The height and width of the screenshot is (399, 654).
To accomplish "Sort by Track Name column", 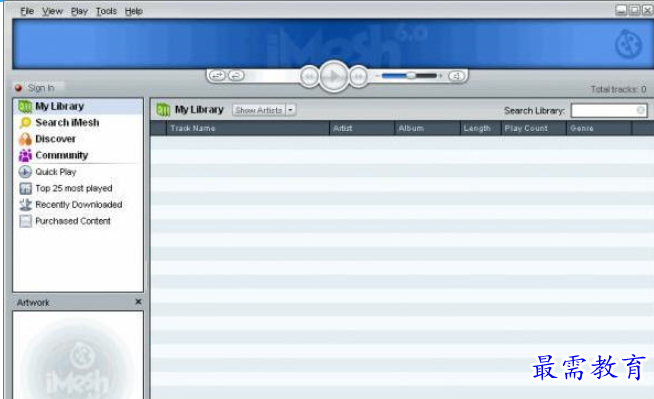I will click(248, 128).
